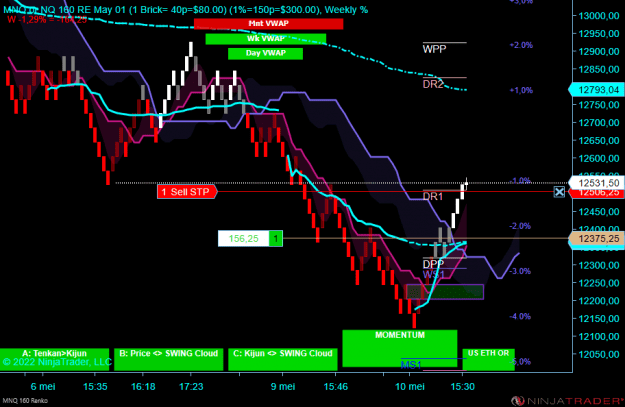Viewport: 625px width, 407px height.
Task: Select the 156,25 position P&L label
Action: [244, 238]
